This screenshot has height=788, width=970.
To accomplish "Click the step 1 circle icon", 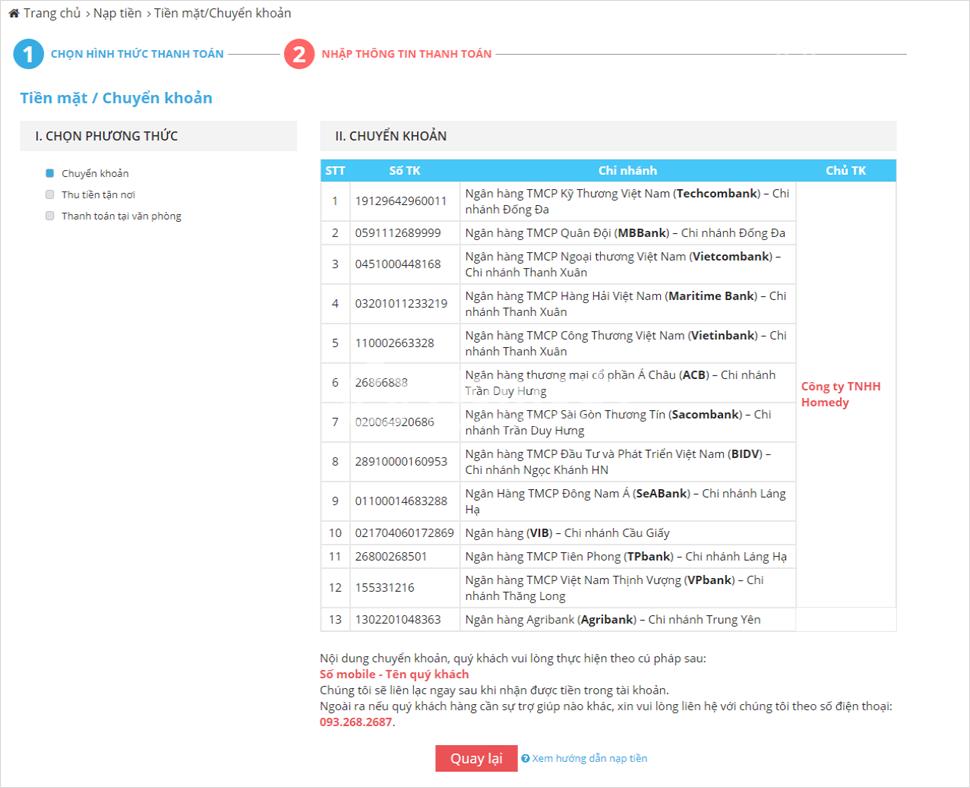I will tap(28, 54).
